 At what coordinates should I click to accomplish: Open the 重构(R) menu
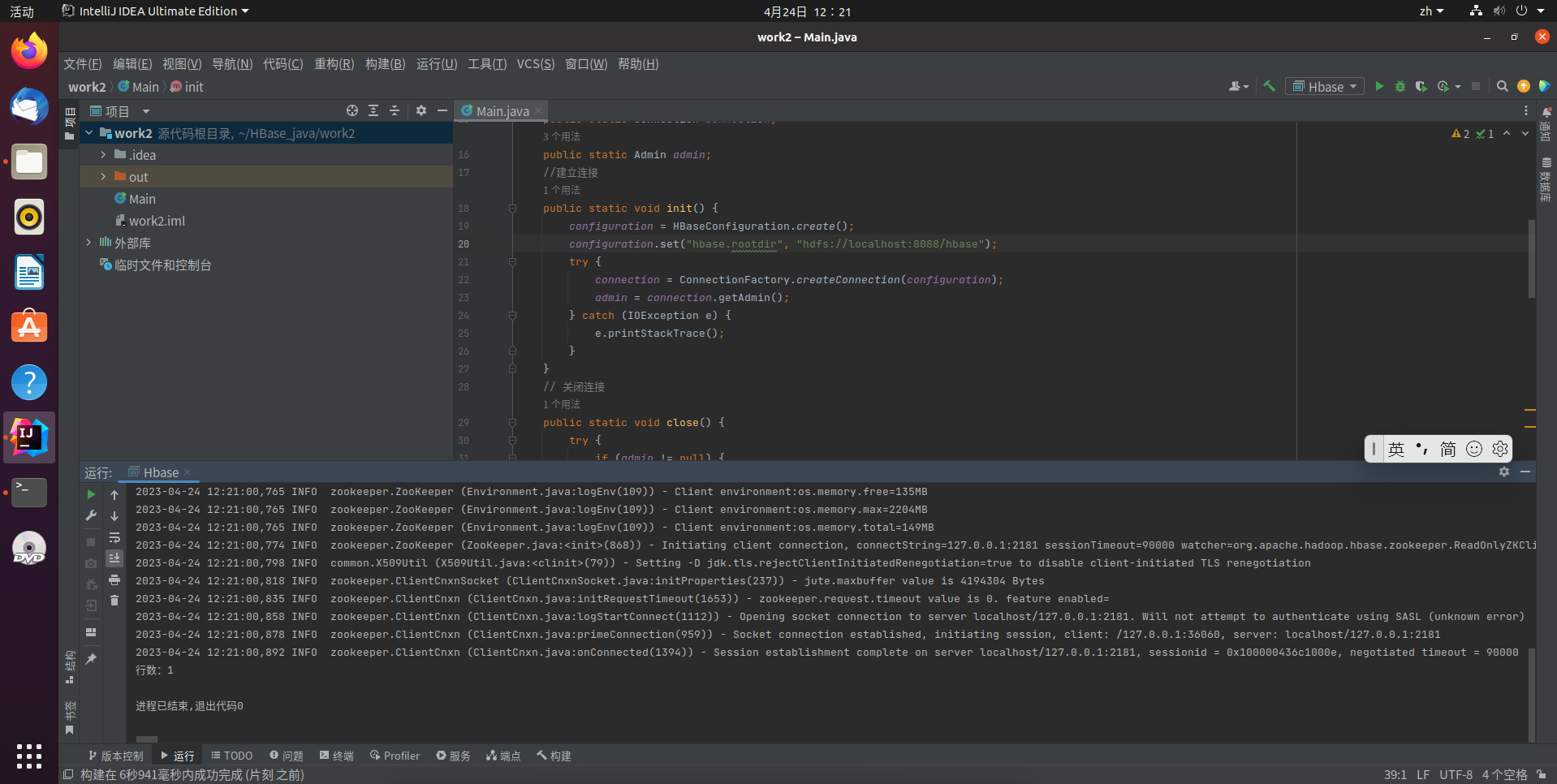click(x=334, y=64)
